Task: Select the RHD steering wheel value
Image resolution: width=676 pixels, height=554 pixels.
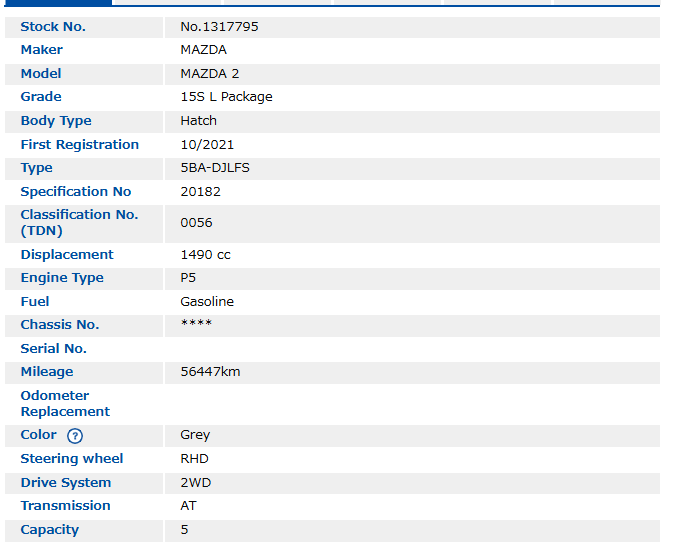Action: 194,459
